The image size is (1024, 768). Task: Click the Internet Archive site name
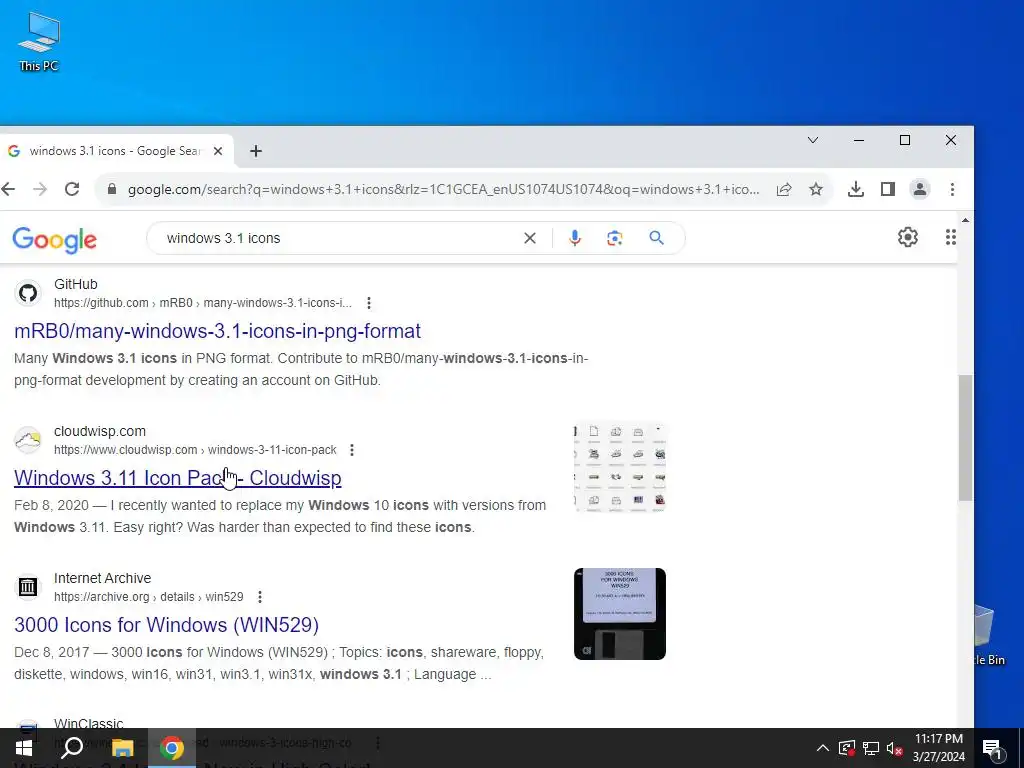click(x=103, y=578)
